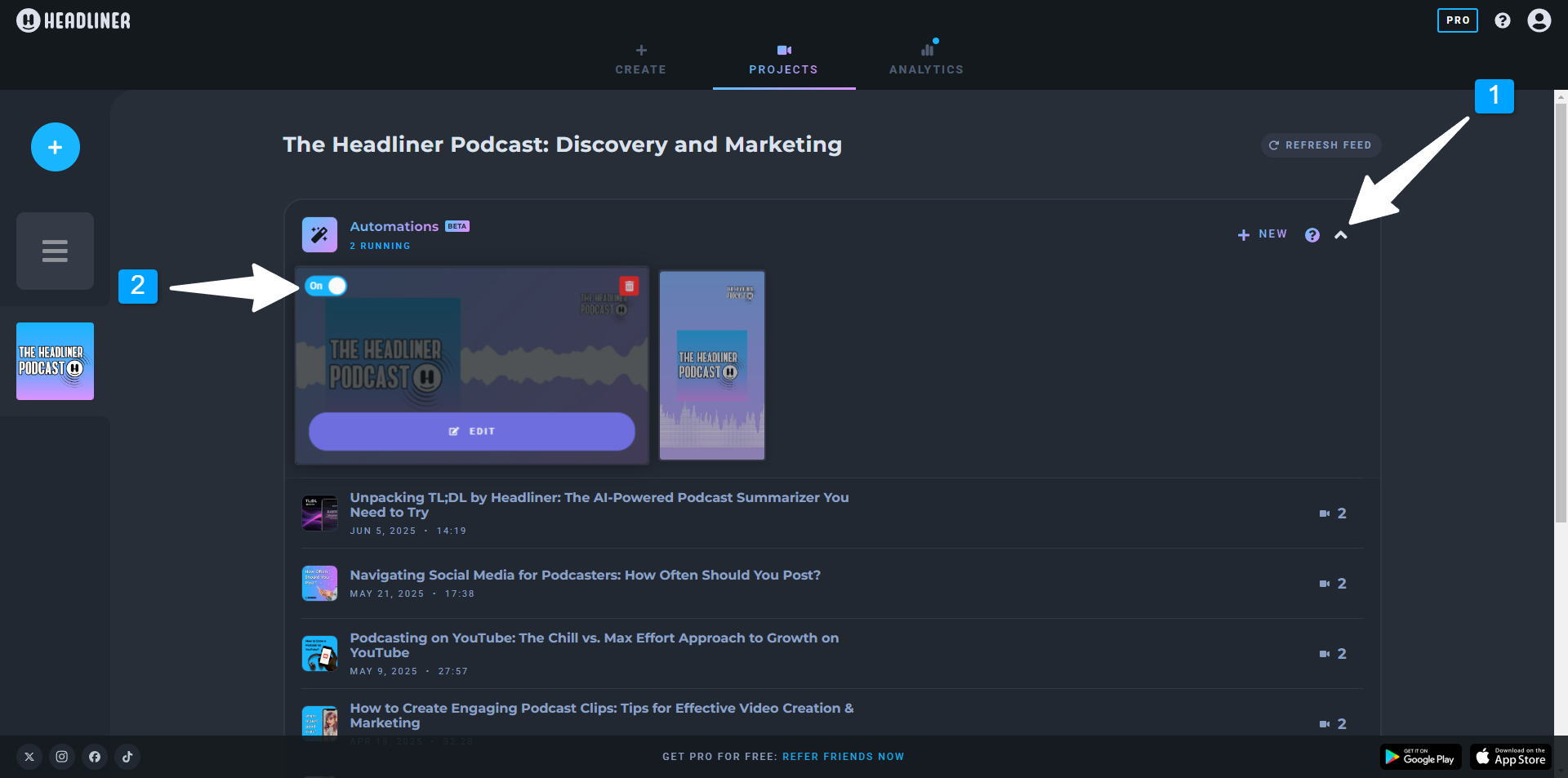
Task: Click the MAY 21, 2025 date text
Action: coord(387,594)
